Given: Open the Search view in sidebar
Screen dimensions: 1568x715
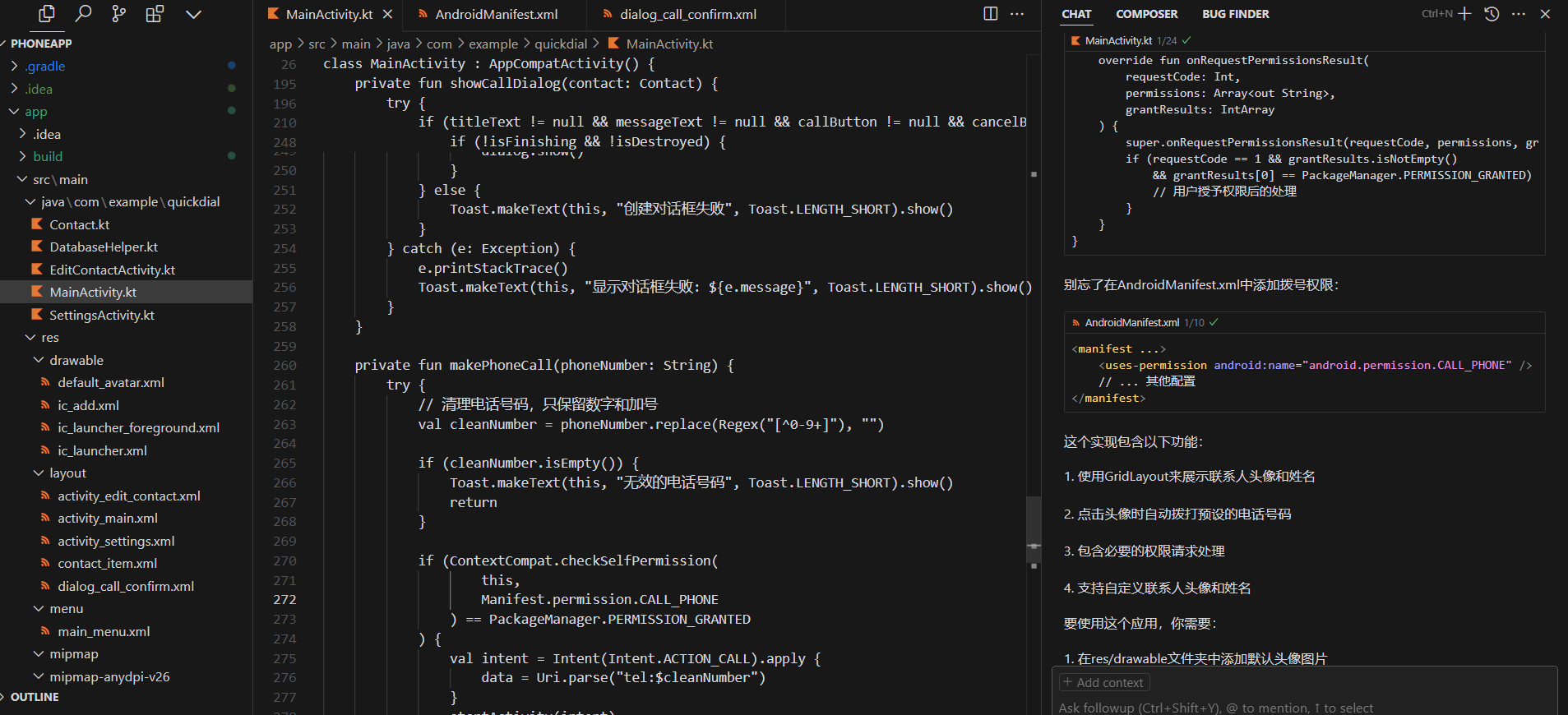Looking at the screenshot, I should [x=83, y=14].
